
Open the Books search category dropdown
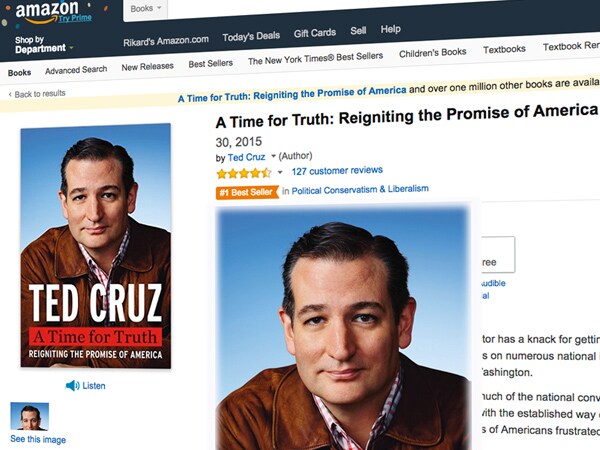tap(145, 8)
